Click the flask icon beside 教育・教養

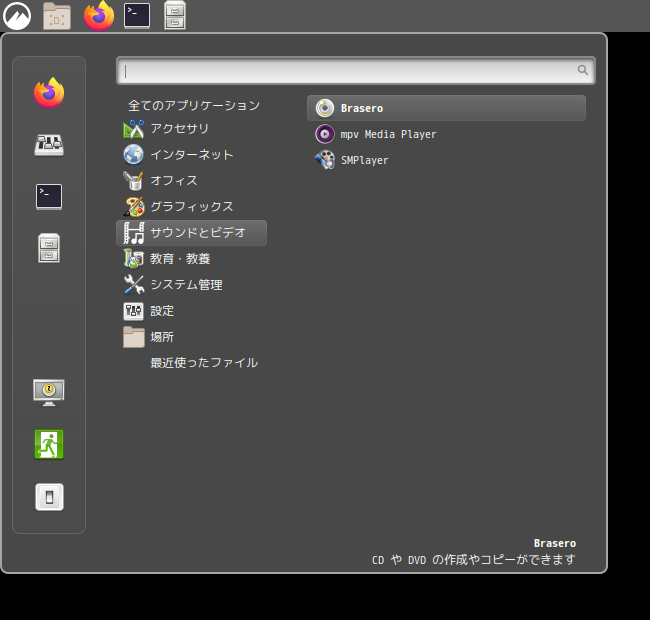(133, 259)
